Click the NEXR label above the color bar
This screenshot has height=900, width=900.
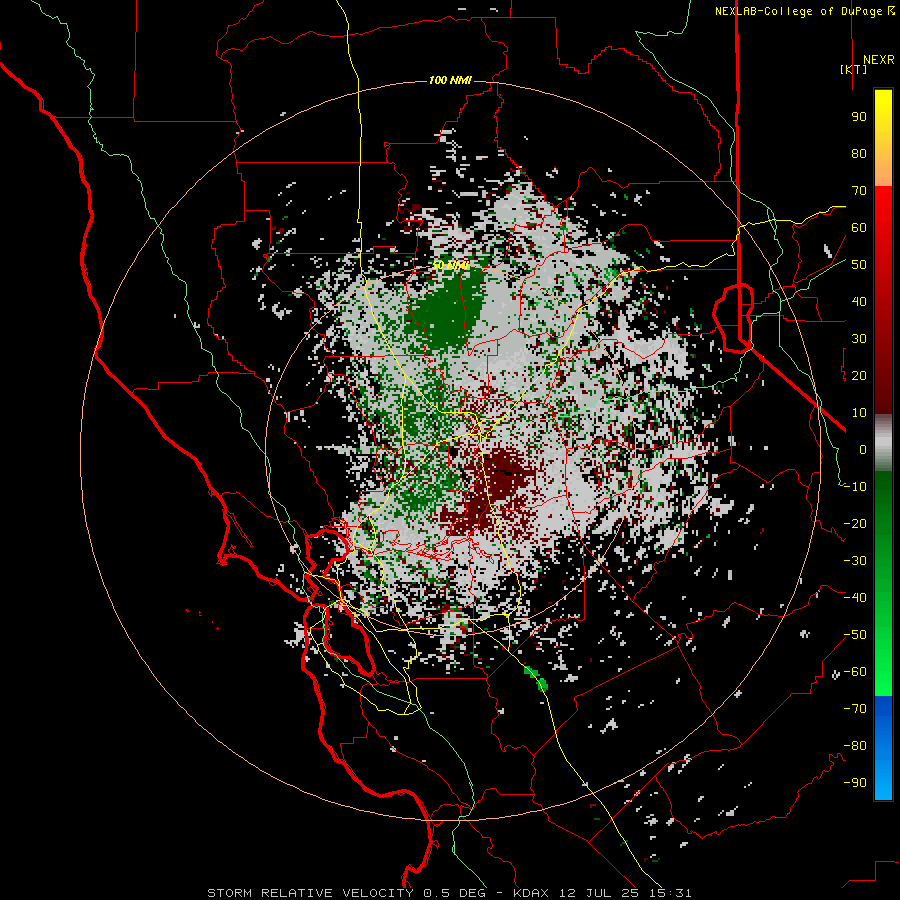(x=878, y=60)
